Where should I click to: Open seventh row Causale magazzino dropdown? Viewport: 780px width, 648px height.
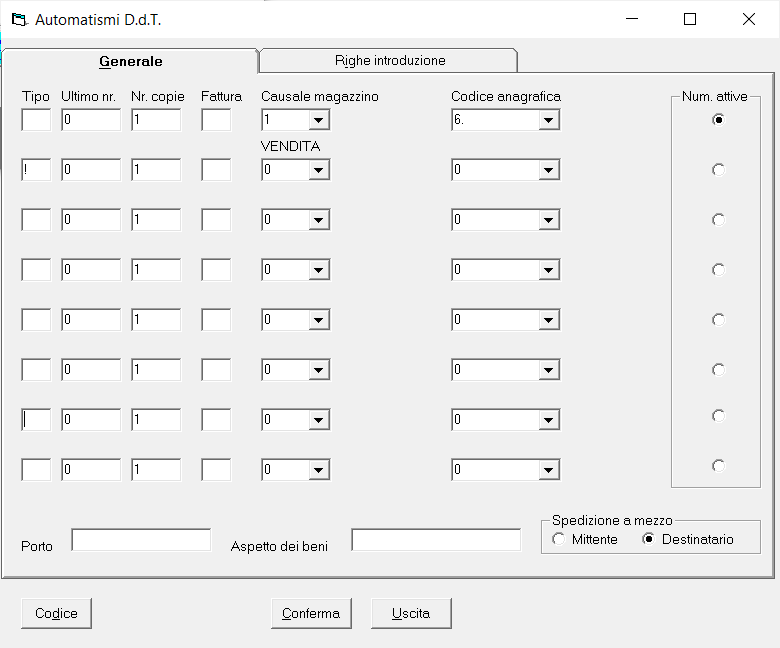[318, 420]
